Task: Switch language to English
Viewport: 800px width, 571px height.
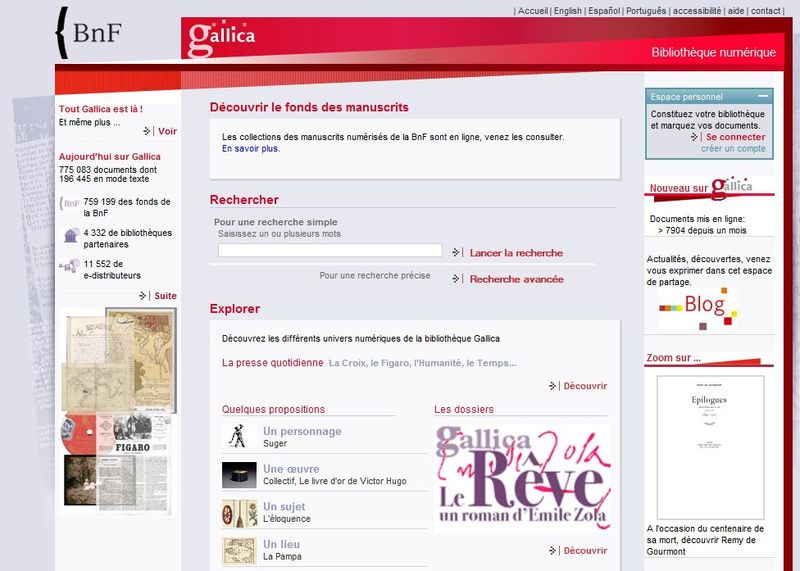Action: tap(568, 11)
